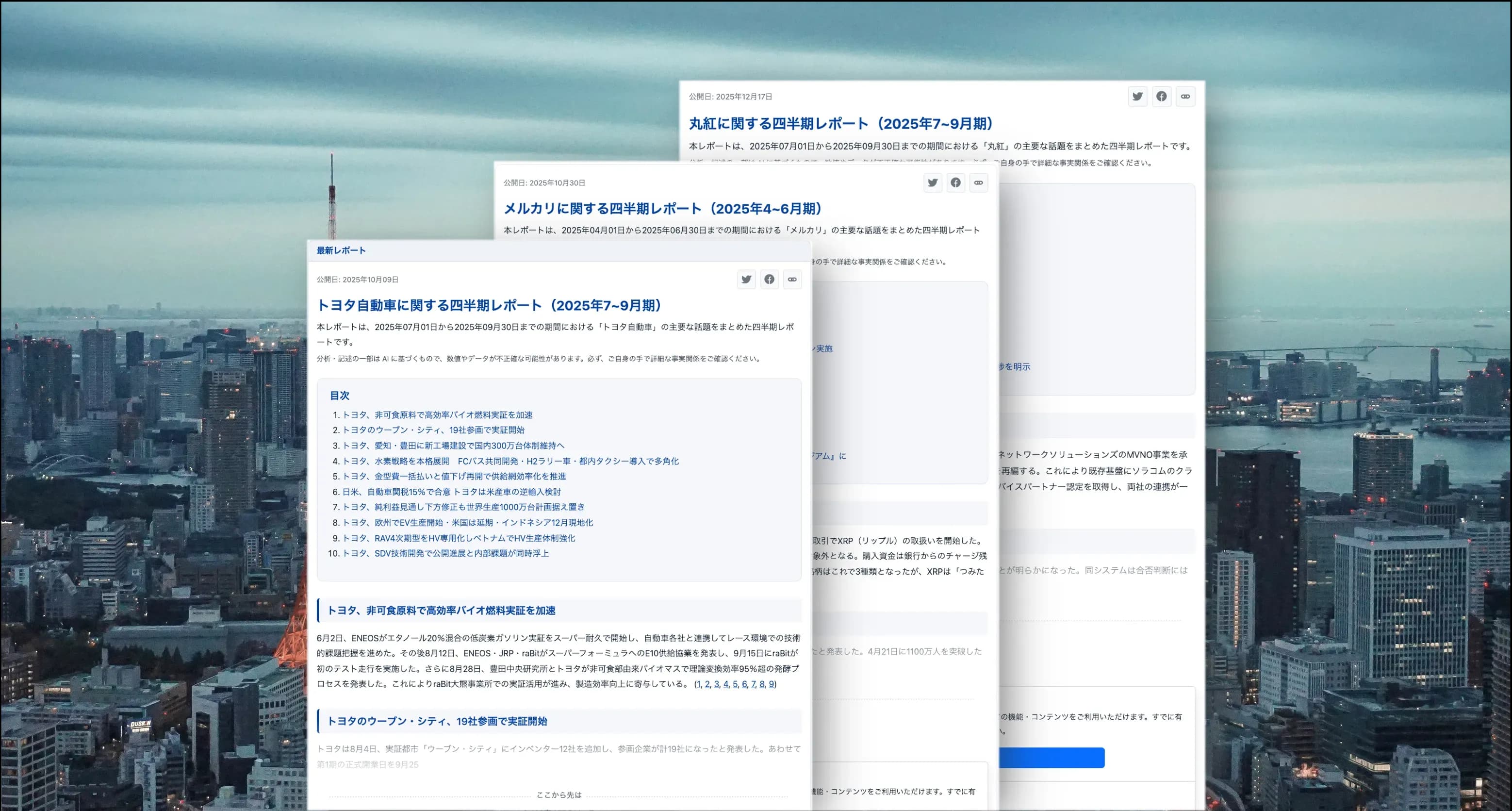The image size is (1512, 811).
Task: Select Woven City 19社参画 contents entry
Action: [x=433, y=430]
